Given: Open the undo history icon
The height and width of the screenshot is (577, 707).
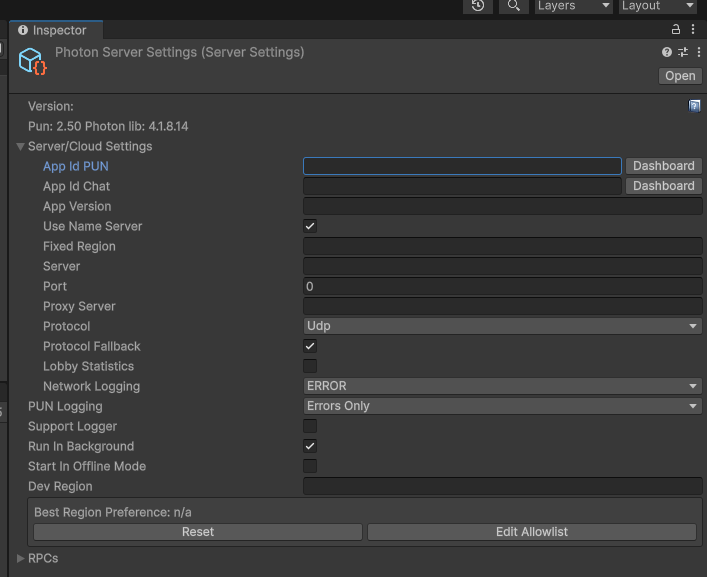Looking at the screenshot, I should tap(477, 6).
